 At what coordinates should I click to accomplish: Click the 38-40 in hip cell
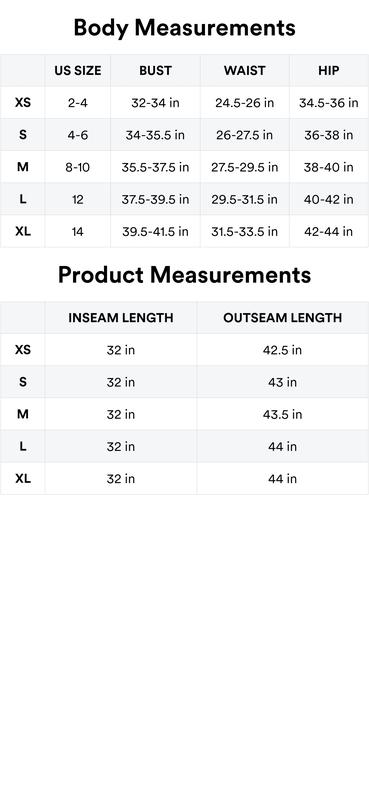(329, 167)
